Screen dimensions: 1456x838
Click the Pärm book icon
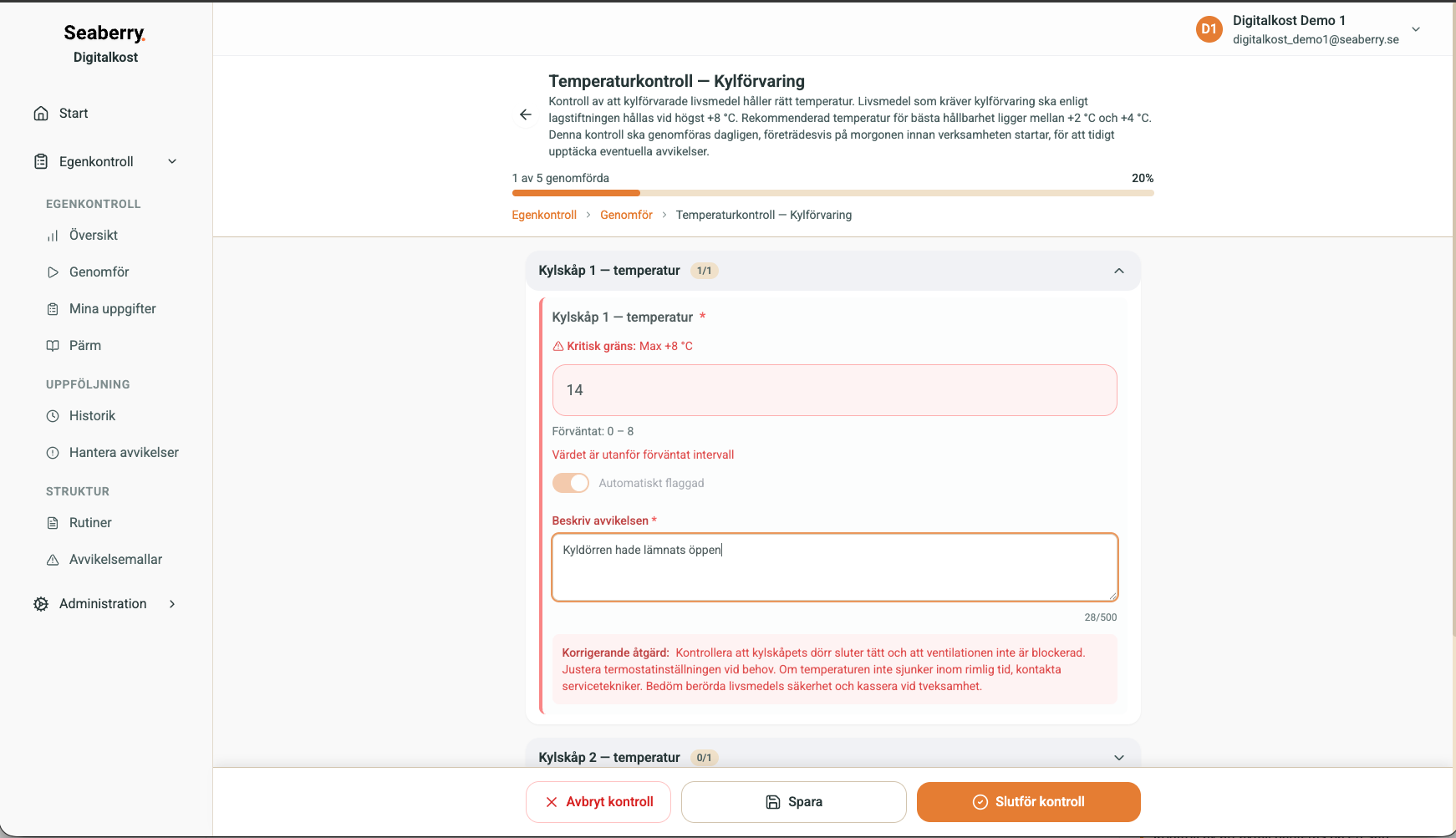click(x=53, y=346)
